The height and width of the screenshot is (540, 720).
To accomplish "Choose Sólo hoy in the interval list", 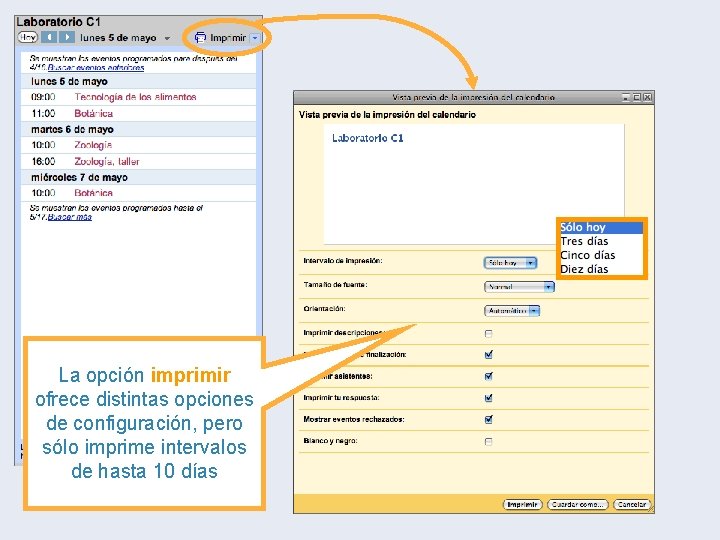I will [x=601, y=227].
